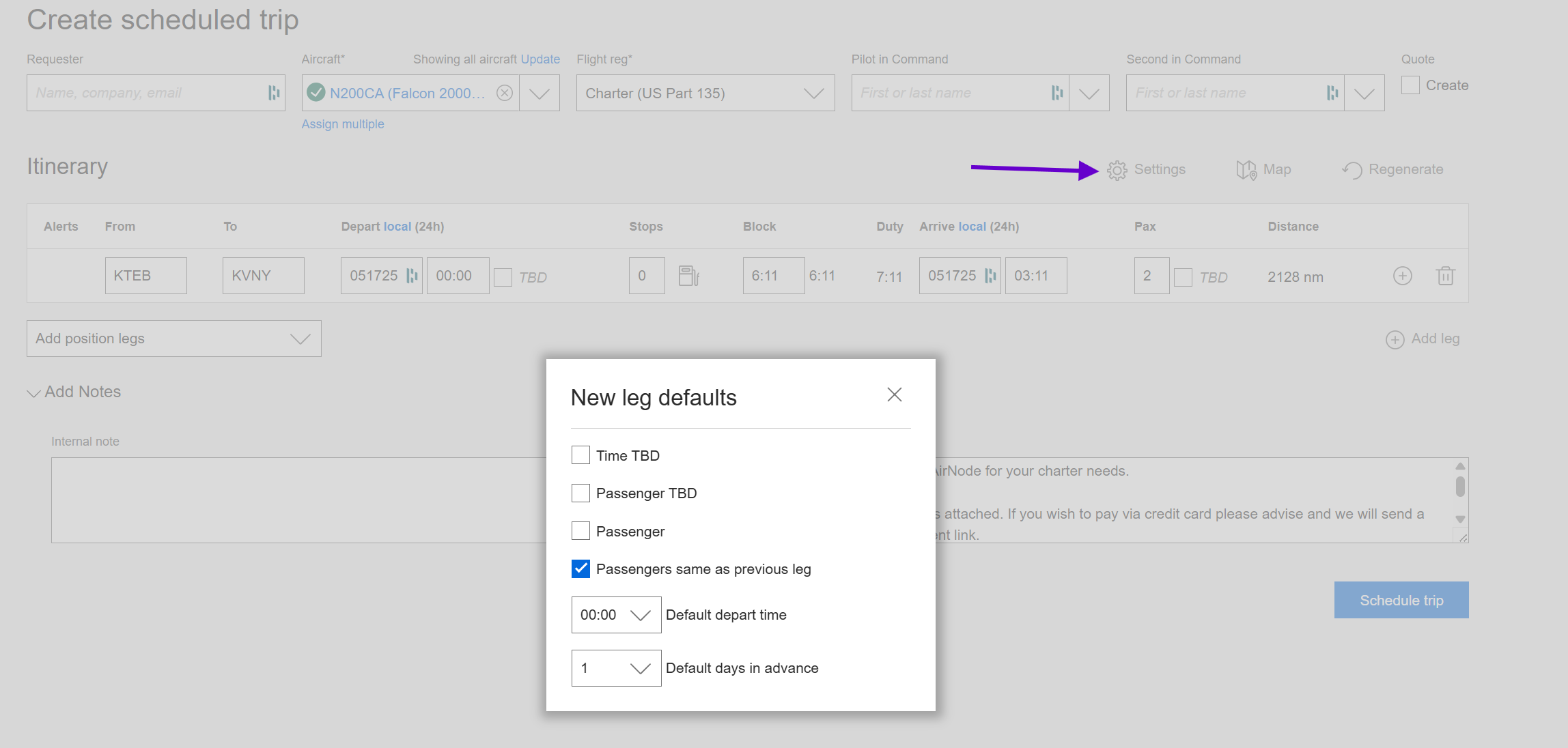This screenshot has width=1568, height=748.
Task: Toggle depart time TBD checkbox
Action: click(x=503, y=277)
